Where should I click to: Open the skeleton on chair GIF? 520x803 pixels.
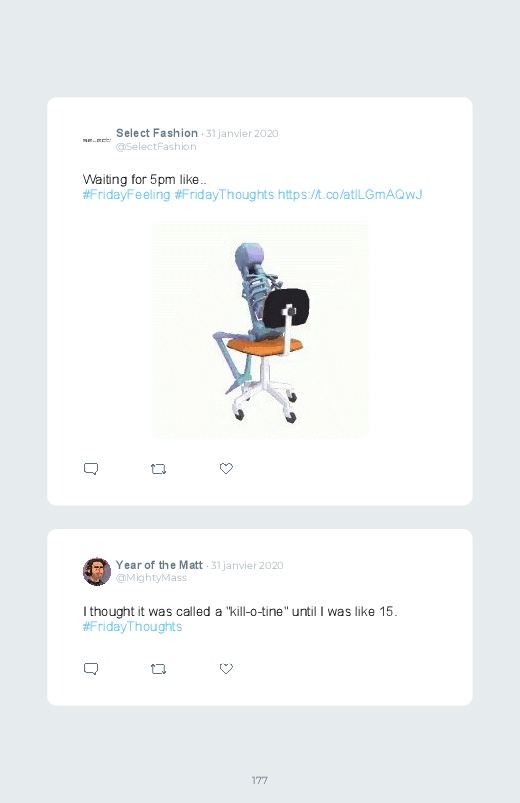click(260, 330)
